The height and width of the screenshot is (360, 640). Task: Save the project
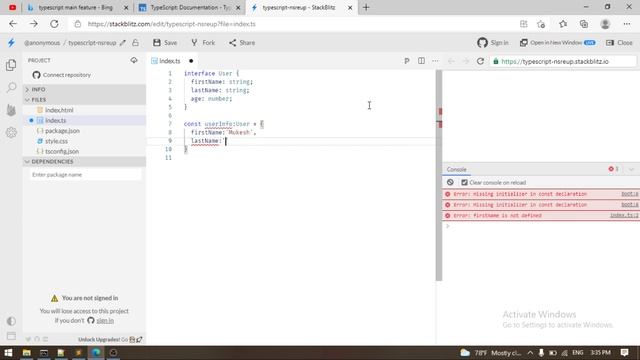click(x=165, y=42)
